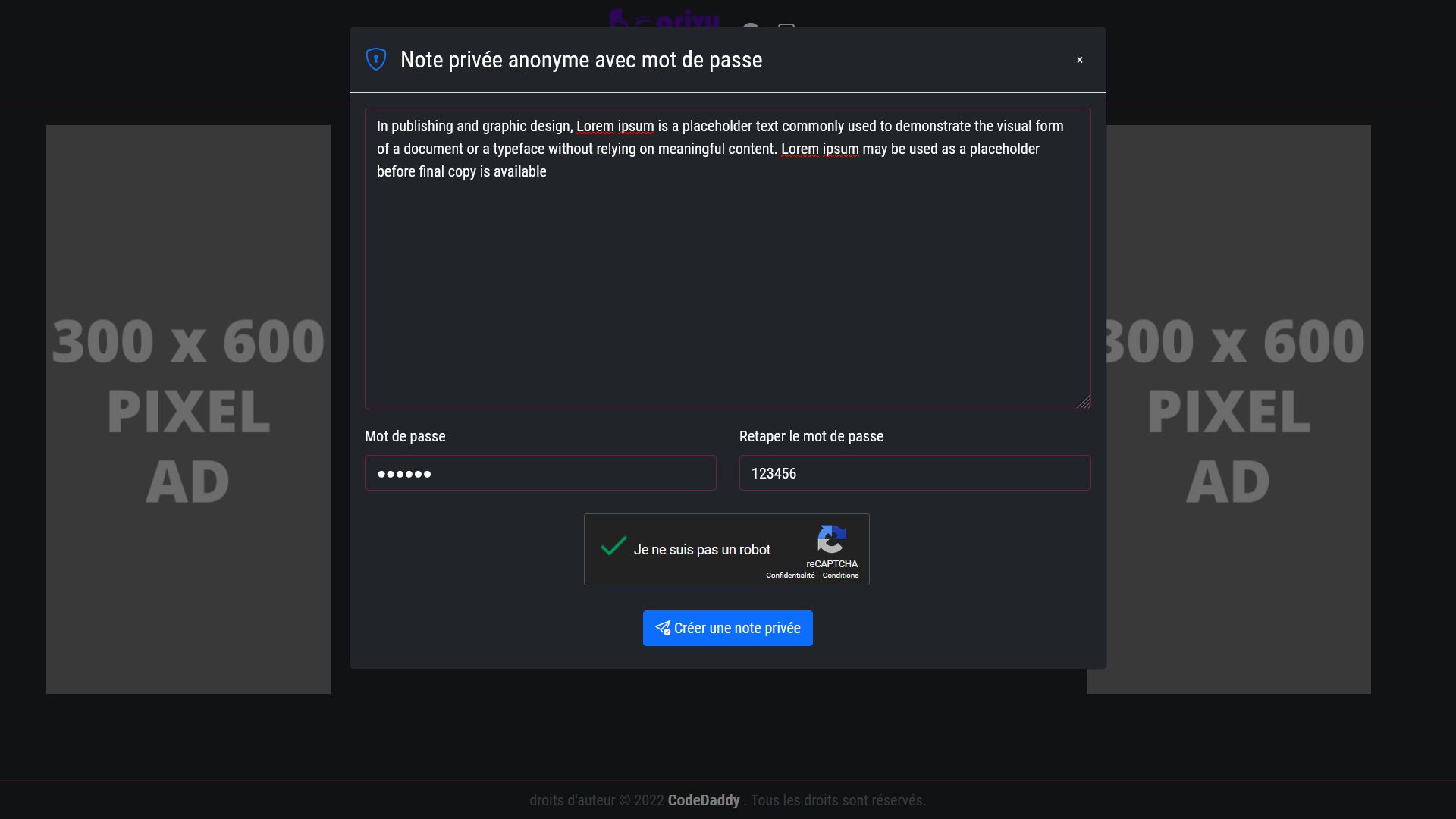This screenshot has height=819, width=1456.
Task: Focus the 'Retaper le mot de passe' field
Action: click(x=915, y=472)
